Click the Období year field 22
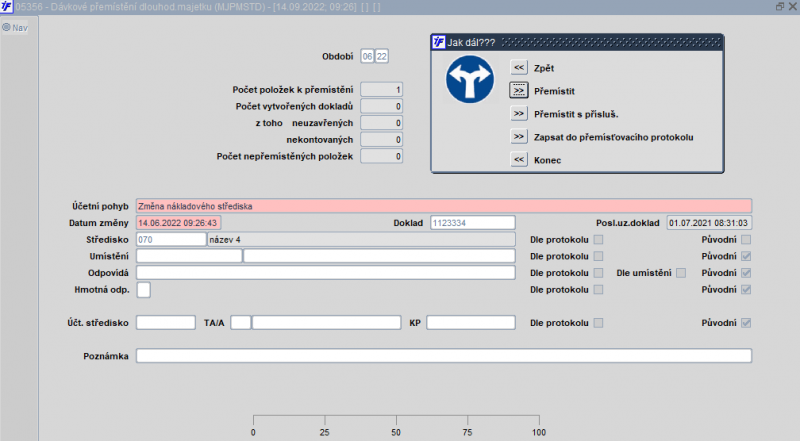The width and height of the screenshot is (800, 441). (x=382, y=56)
